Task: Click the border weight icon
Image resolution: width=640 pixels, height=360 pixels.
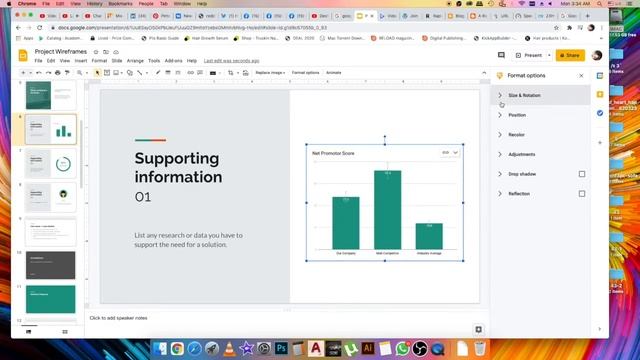Action: coord(168,73)
